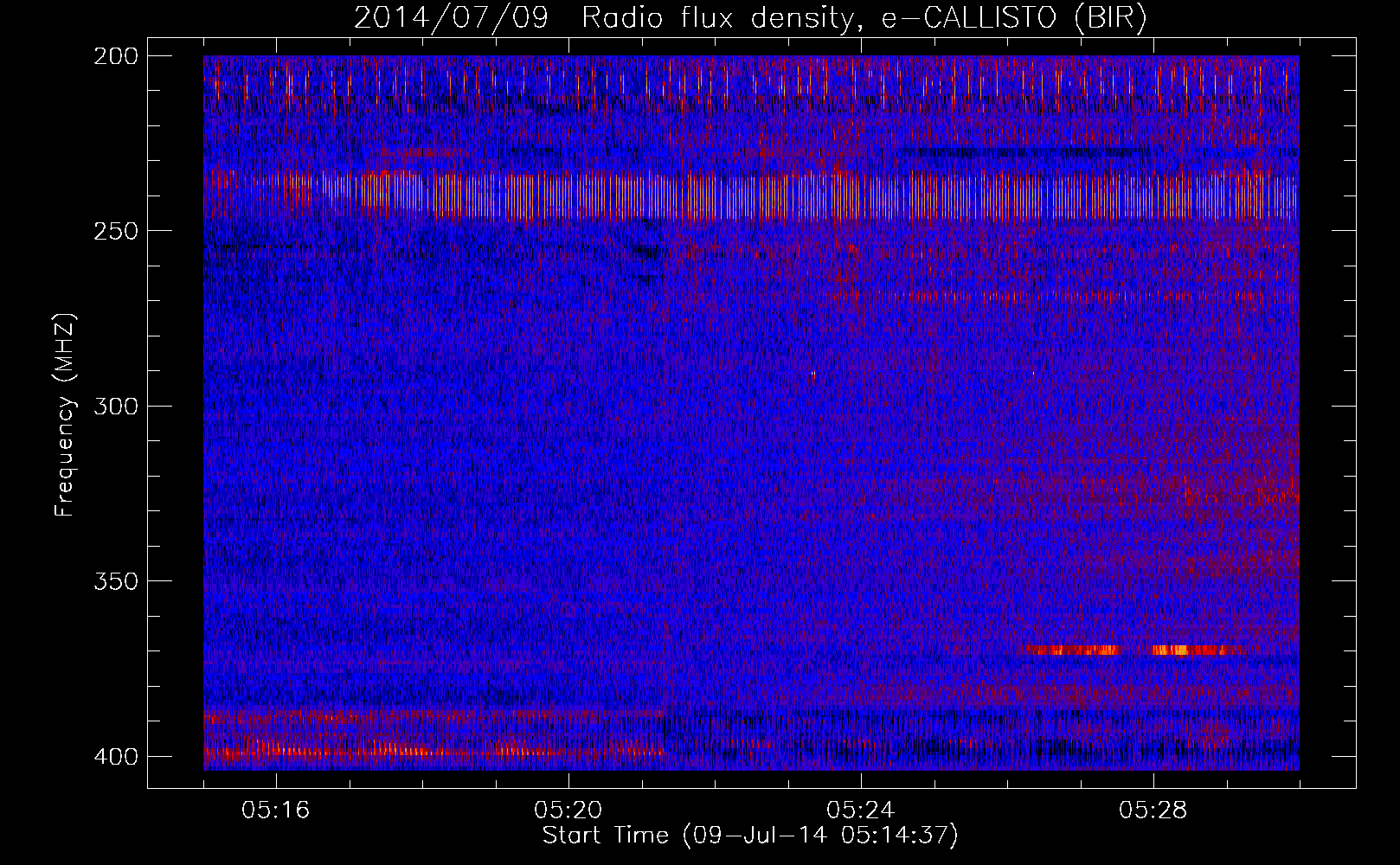Click the 05:24 time tick label

pos(861,811)
